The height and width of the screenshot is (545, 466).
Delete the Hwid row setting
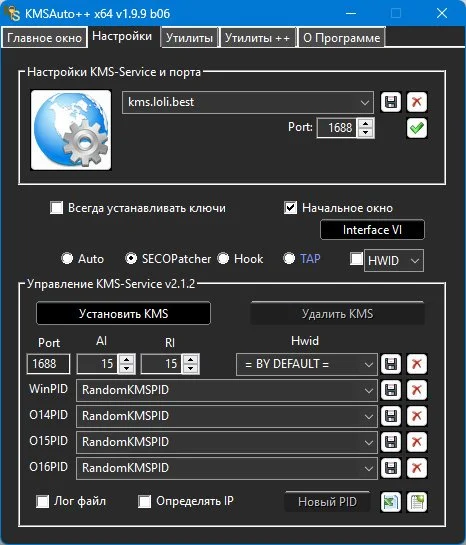click(x=417, y=364)
